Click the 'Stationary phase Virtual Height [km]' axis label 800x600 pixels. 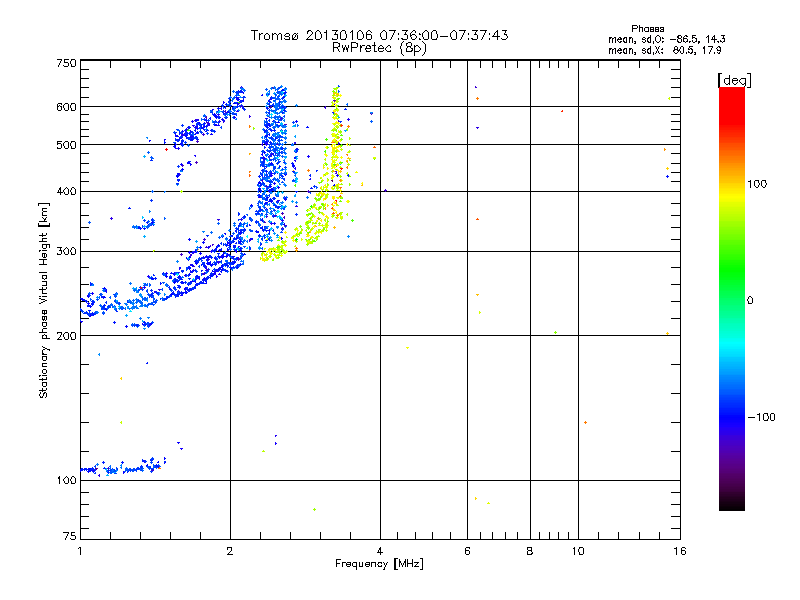click(x=44, y=300)
